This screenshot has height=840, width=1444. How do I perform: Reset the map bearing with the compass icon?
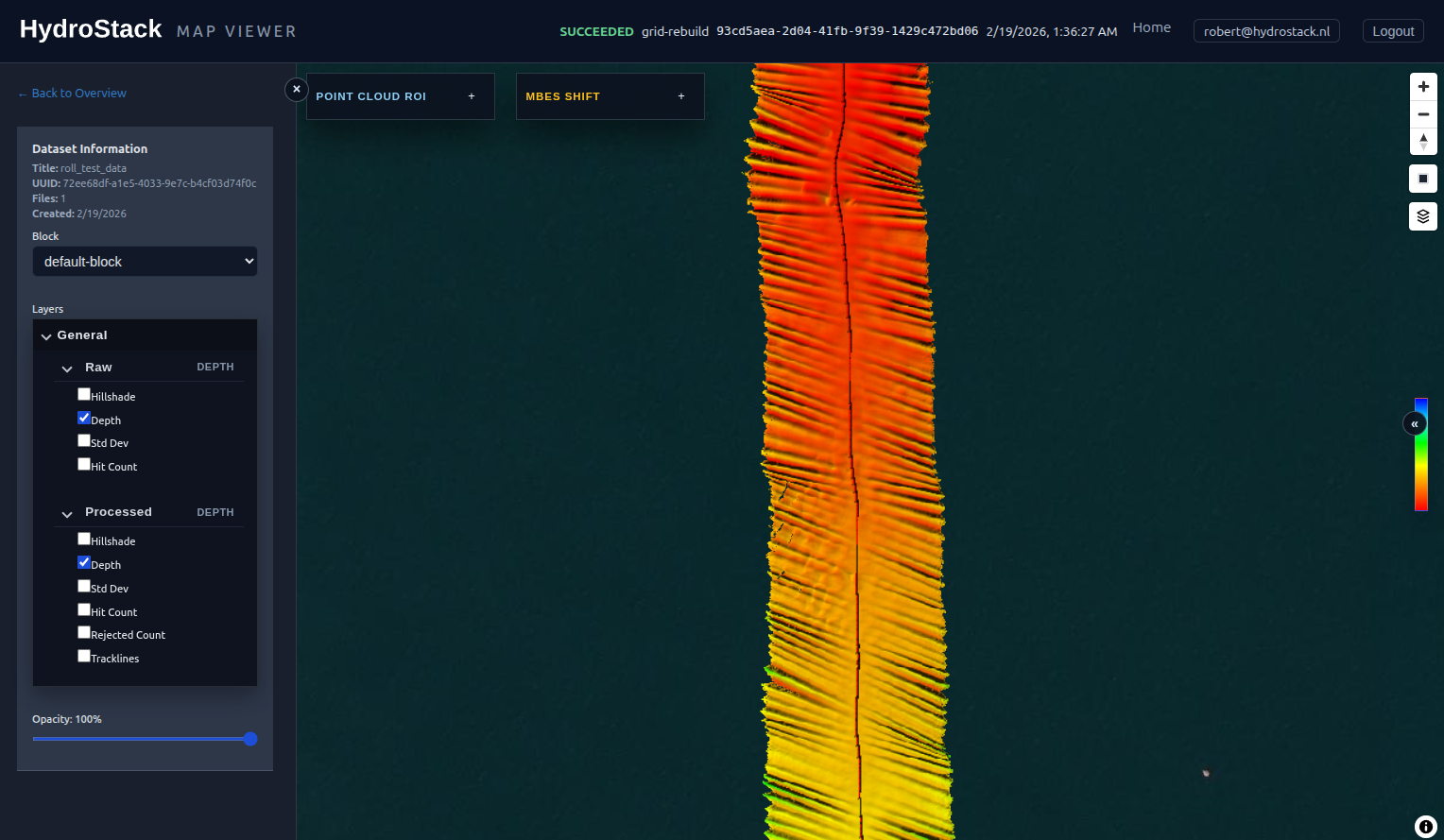click(x=1423, y=141)
